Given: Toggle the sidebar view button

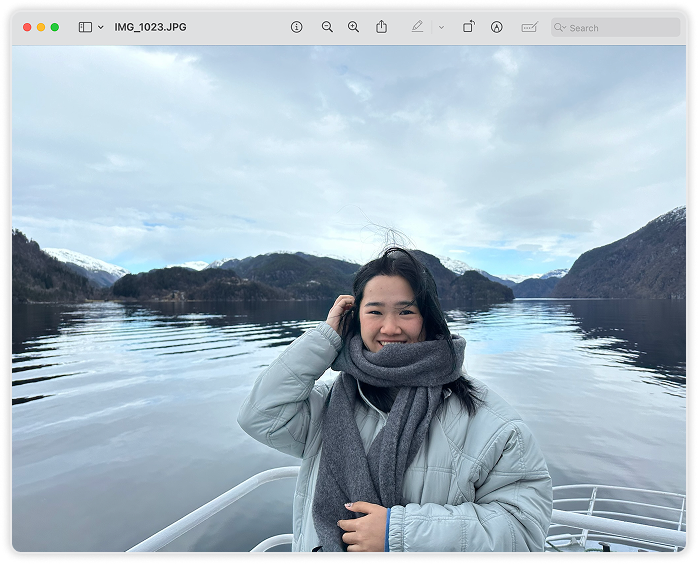Looking at the screenshot, I should 85,27.
